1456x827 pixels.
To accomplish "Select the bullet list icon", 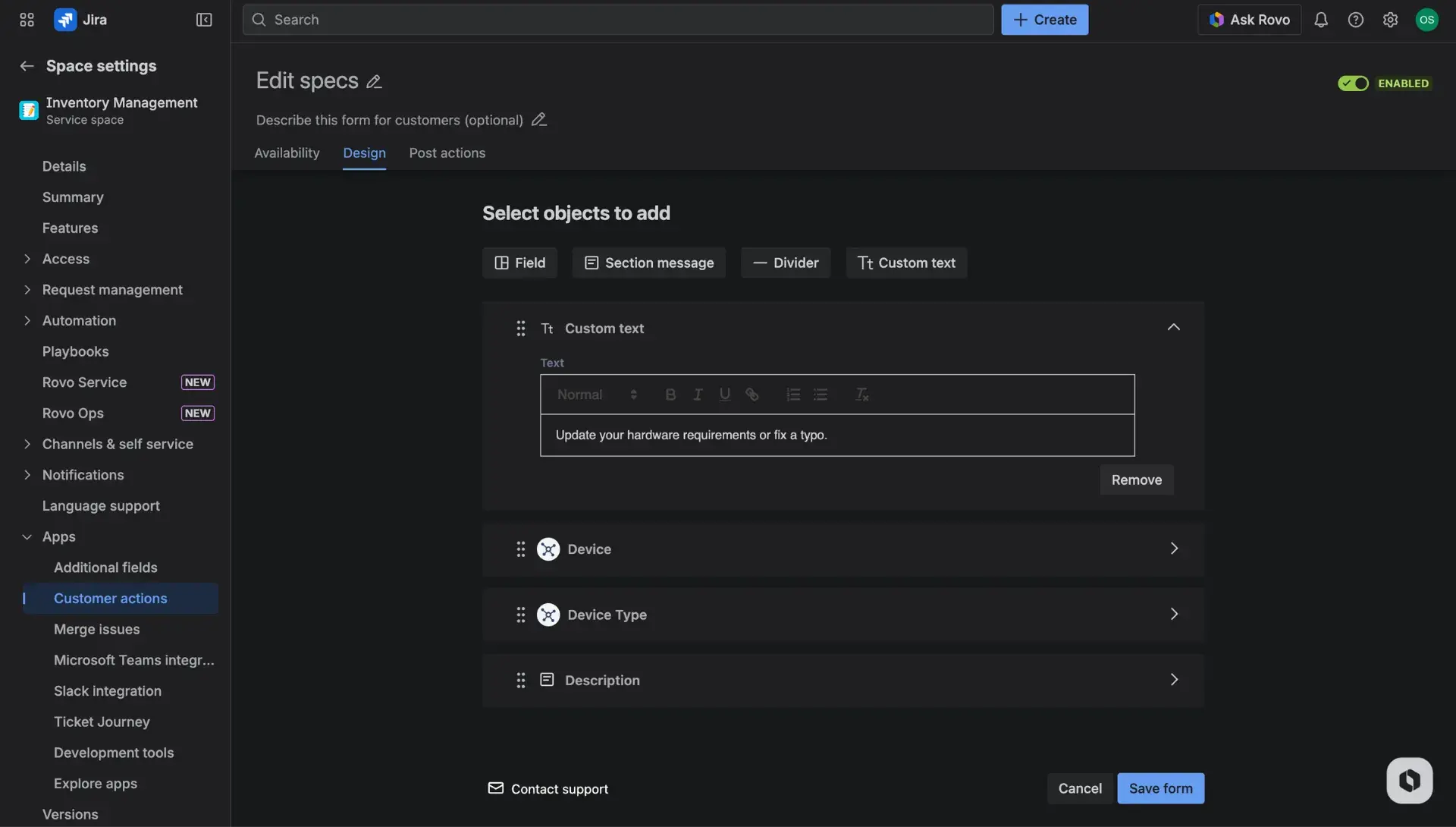I will click(x=821, y=394).
